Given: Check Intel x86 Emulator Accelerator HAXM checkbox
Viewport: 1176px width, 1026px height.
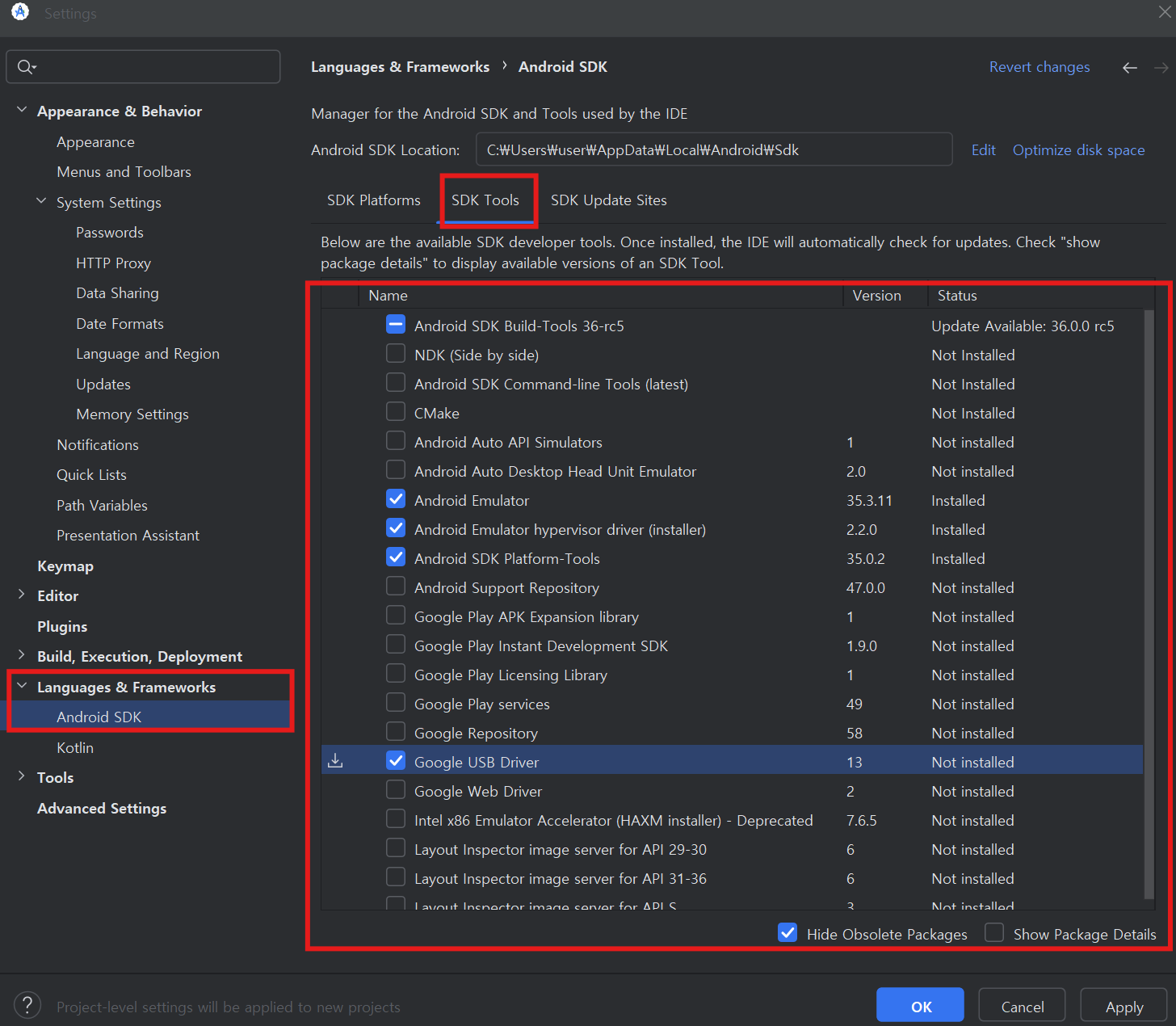Looking at the screenshot, I should pos(396,819).
